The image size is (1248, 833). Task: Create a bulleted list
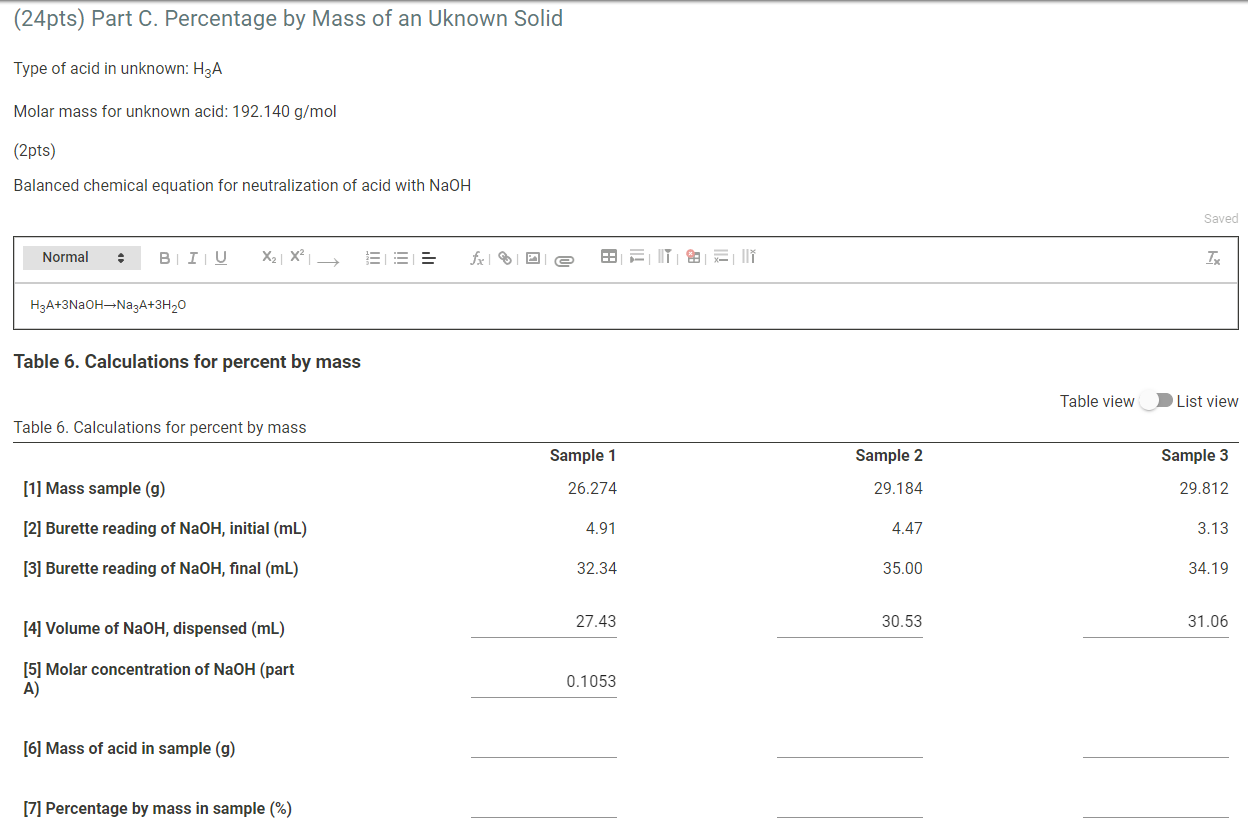[401, 258]
